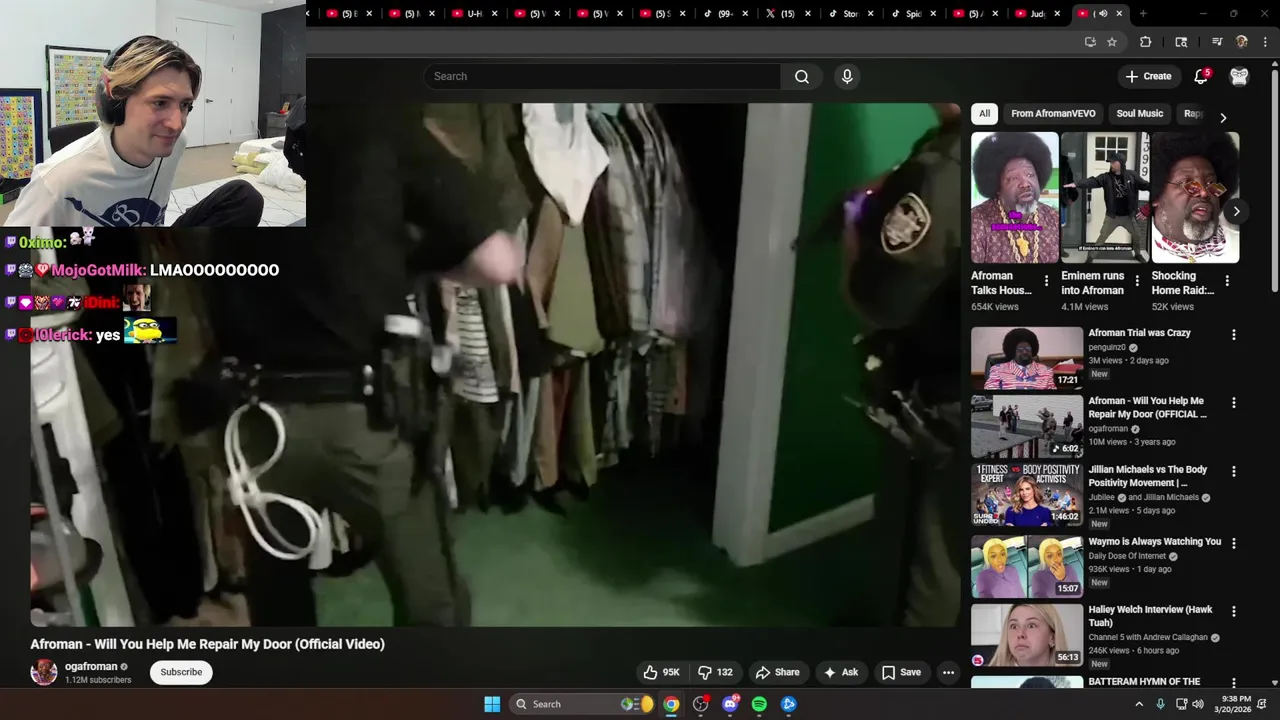Click the Ask button

(840, 672)
